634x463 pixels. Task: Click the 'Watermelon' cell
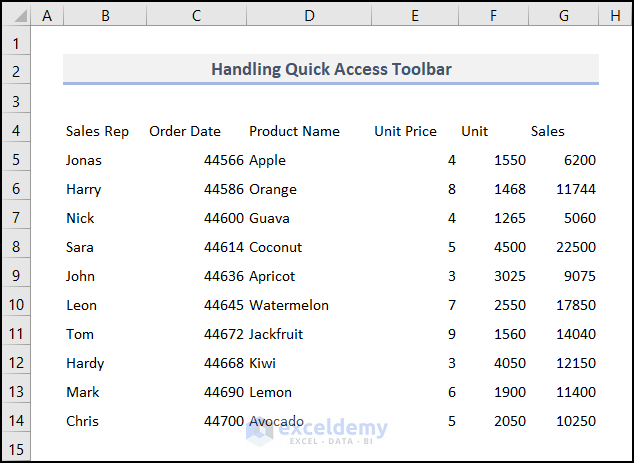click(x=289, y=305)
